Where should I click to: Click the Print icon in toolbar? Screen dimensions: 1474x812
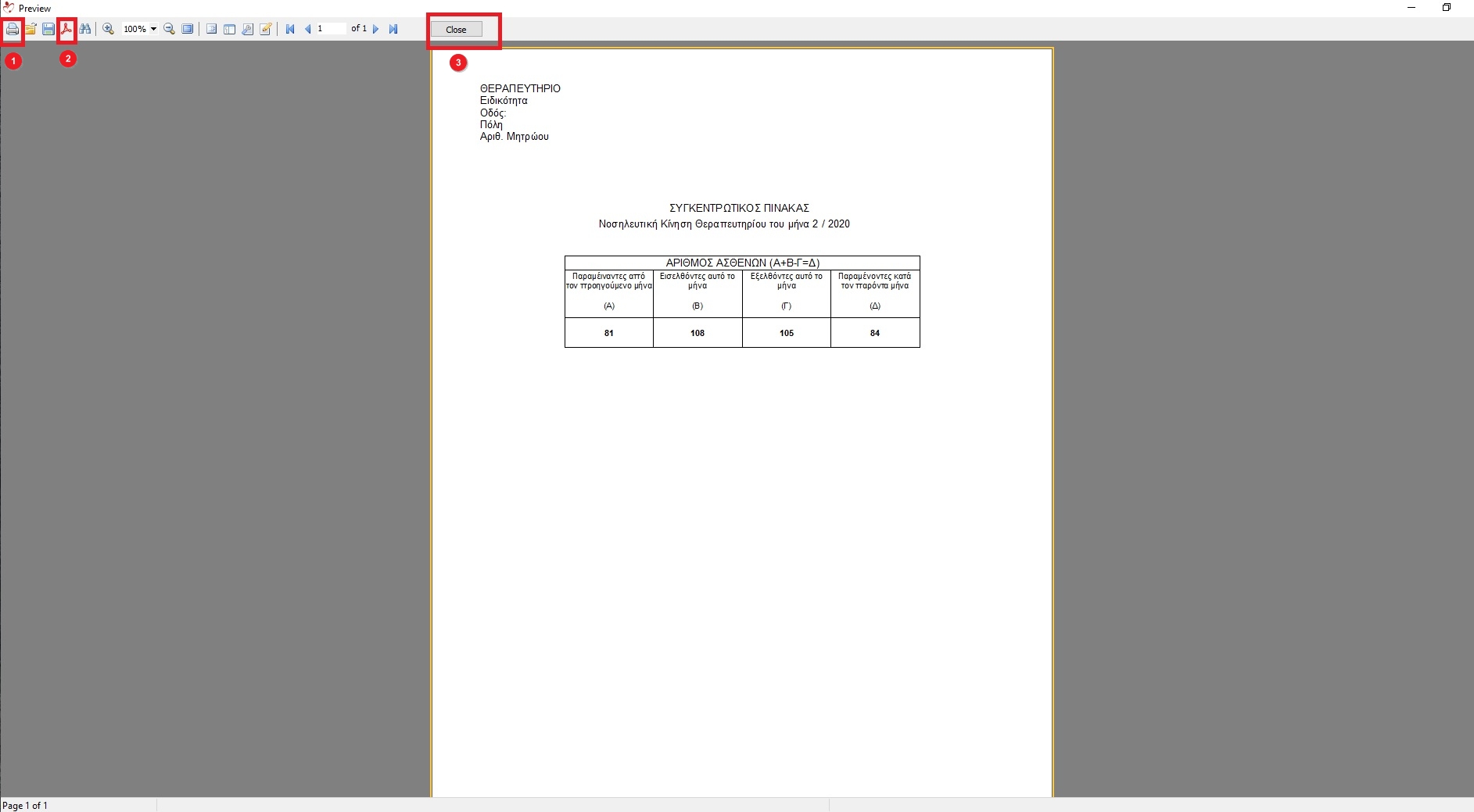13,29
